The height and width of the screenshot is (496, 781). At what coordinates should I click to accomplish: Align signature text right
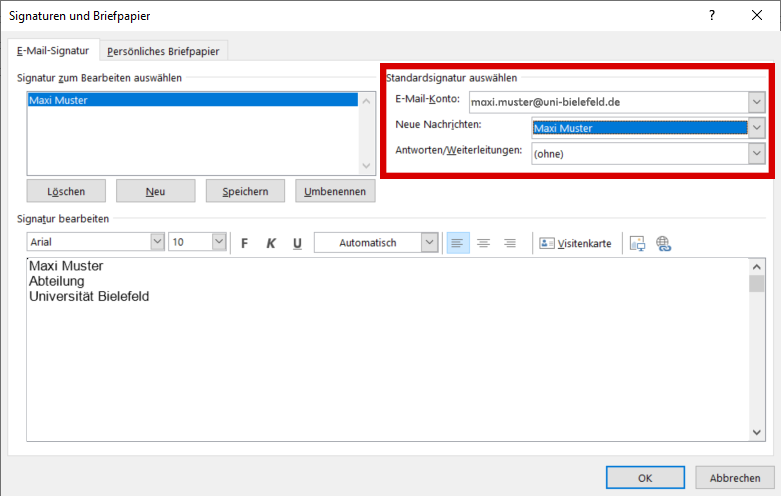tap(509, 243)
